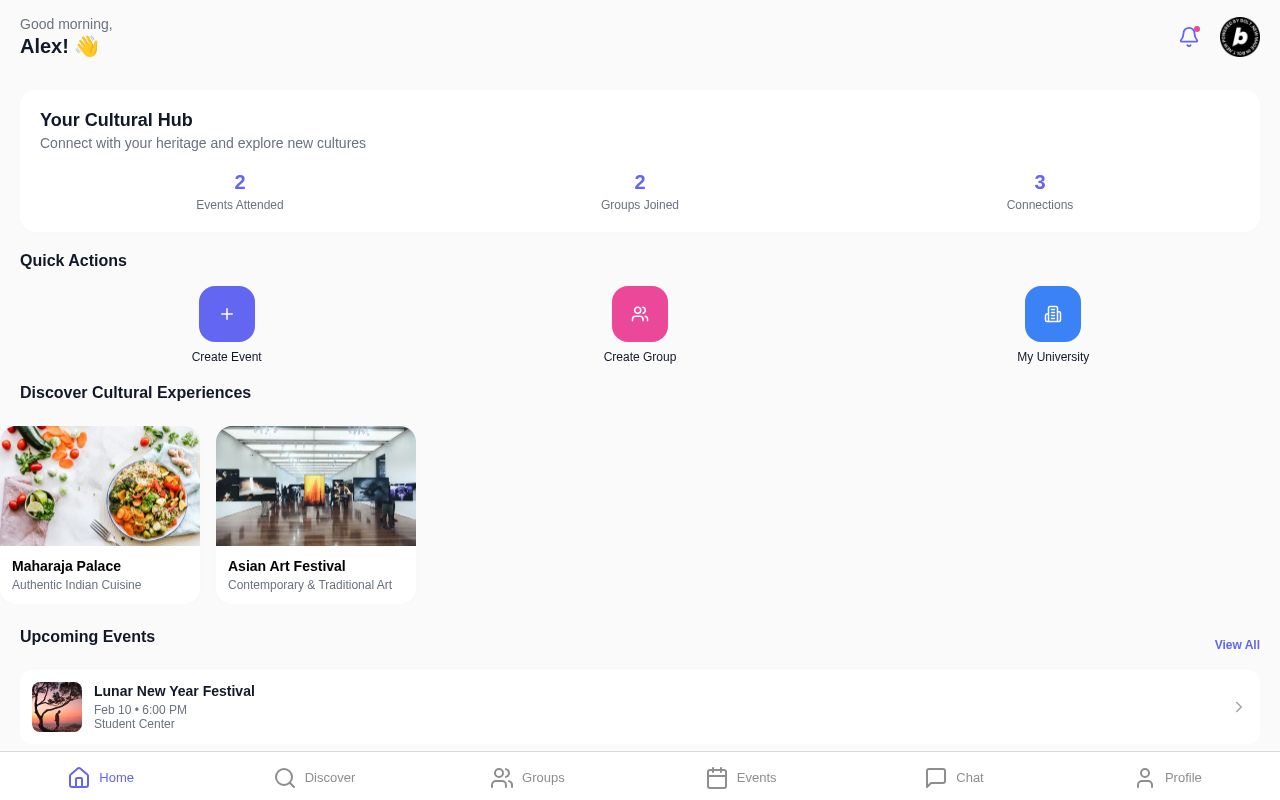Click the 'Your Cultural Hub' heading
1280x800 pixels.
tap(116, 120)
